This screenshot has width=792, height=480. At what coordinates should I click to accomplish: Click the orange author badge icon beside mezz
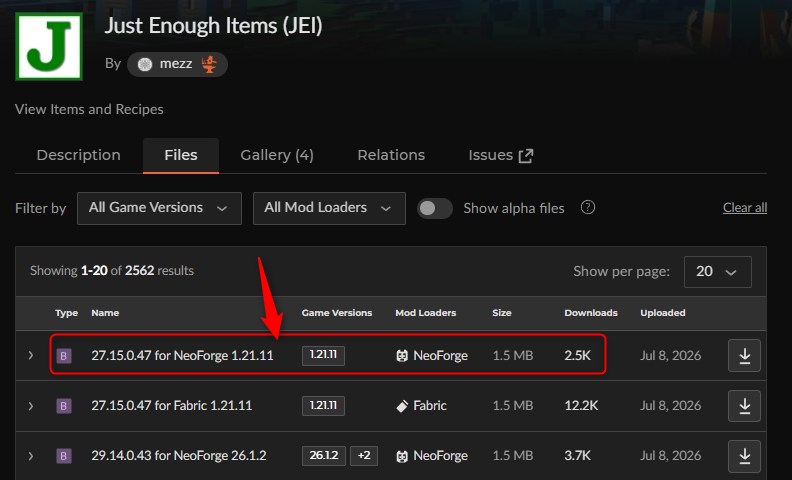(209, 64)
